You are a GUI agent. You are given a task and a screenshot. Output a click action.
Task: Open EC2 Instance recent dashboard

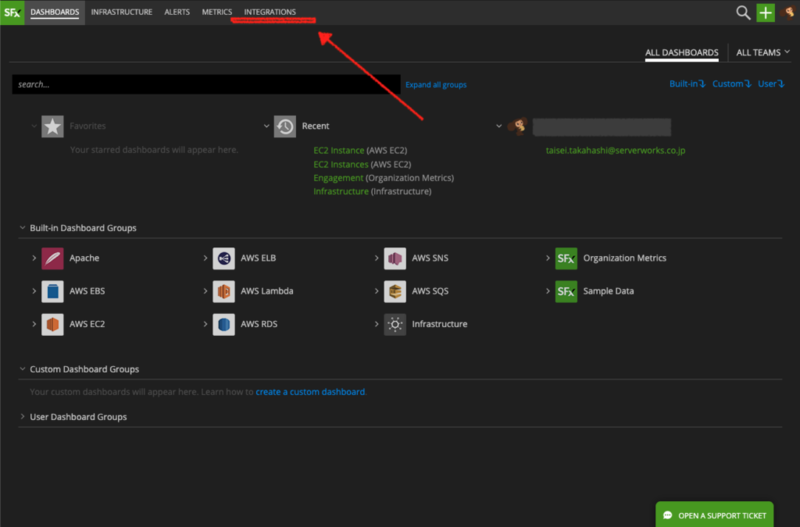click(x=339, y=150)
